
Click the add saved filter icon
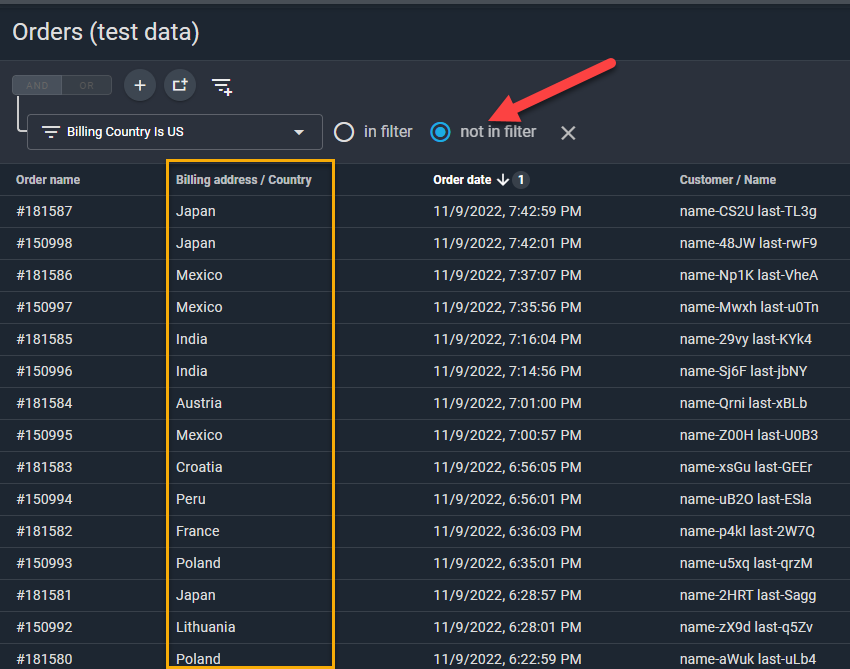click(222, 87)
